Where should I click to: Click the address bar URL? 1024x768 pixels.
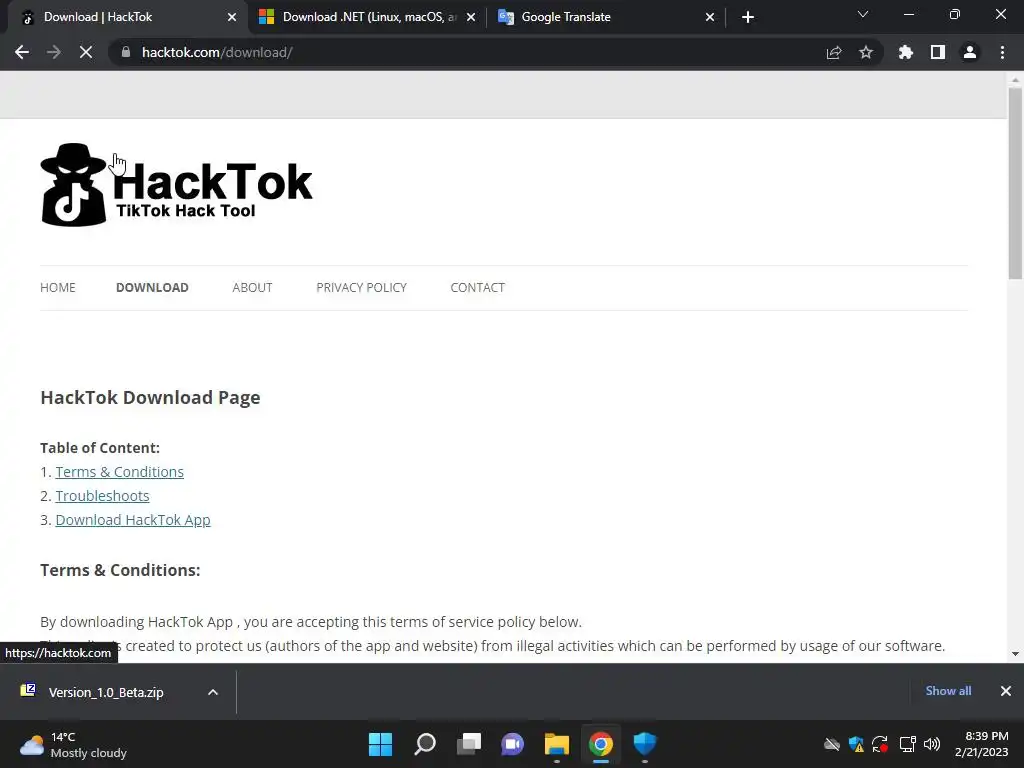coord(217,52)
